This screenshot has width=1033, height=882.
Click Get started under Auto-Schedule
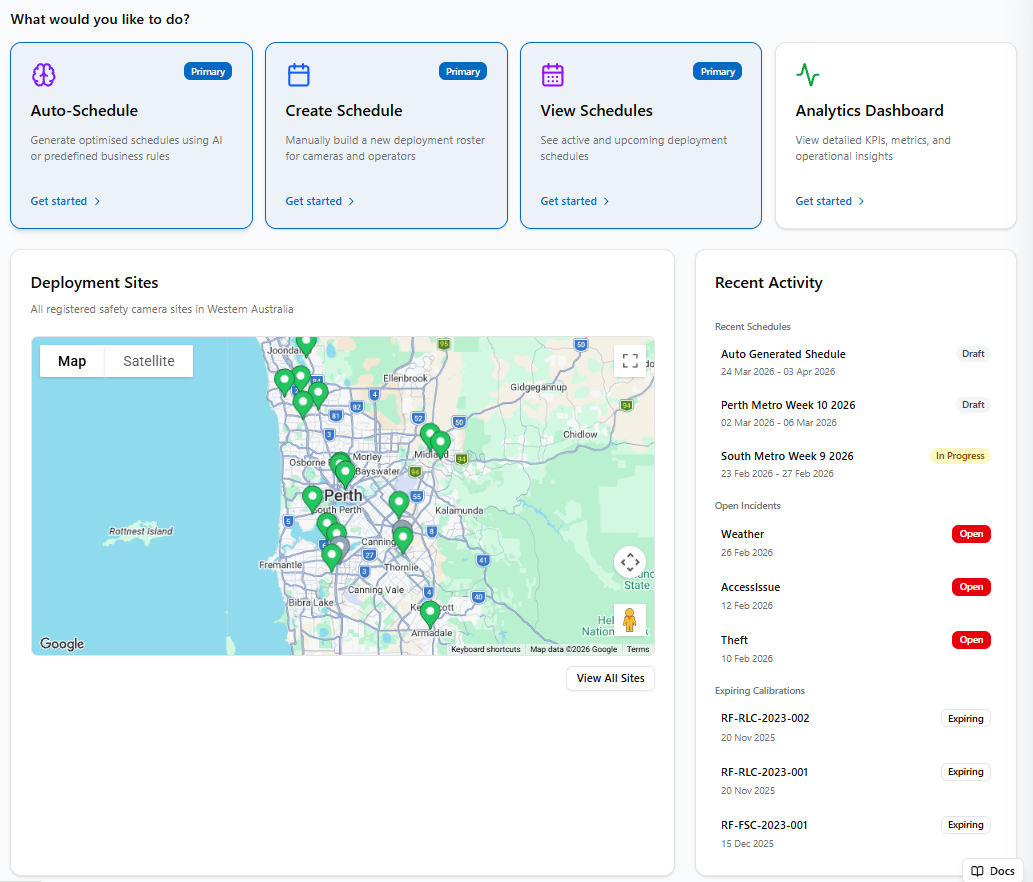point(65,201)
